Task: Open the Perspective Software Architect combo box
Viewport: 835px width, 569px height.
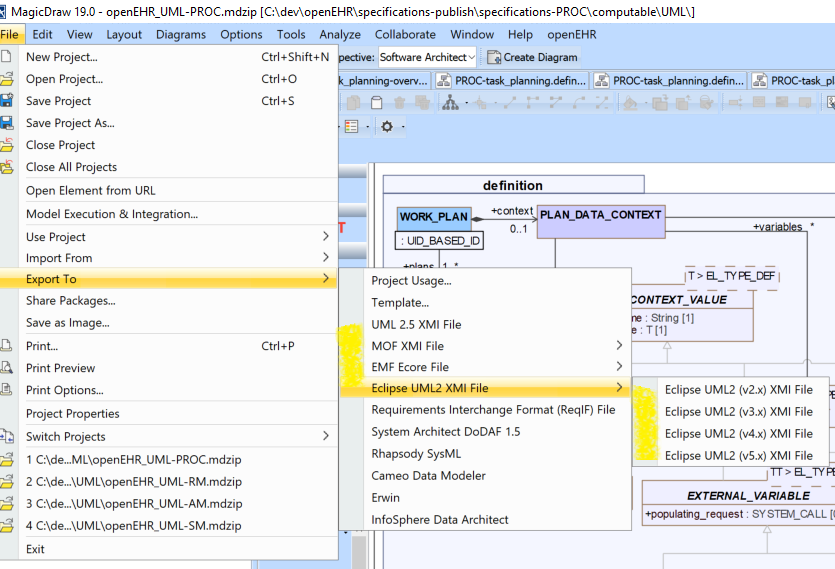Action: click(427, 57)
